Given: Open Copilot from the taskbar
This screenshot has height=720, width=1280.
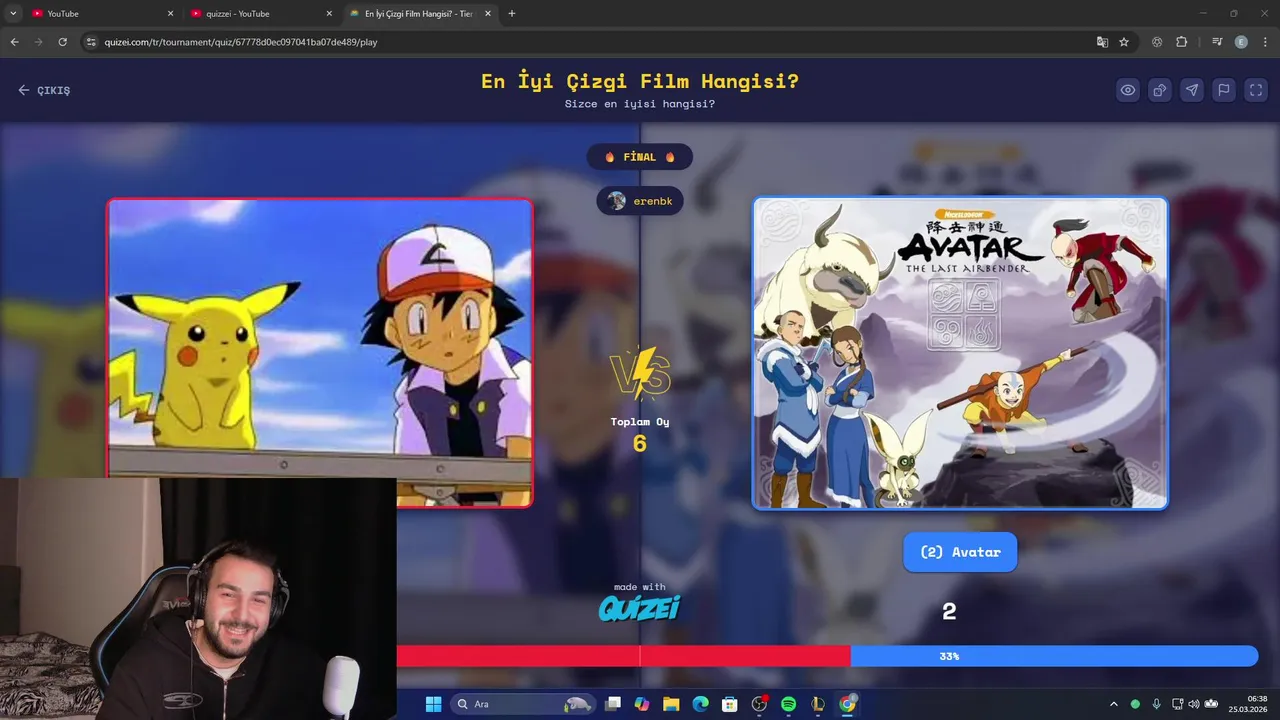Looking at the screenshot, I should pos(642,704).
